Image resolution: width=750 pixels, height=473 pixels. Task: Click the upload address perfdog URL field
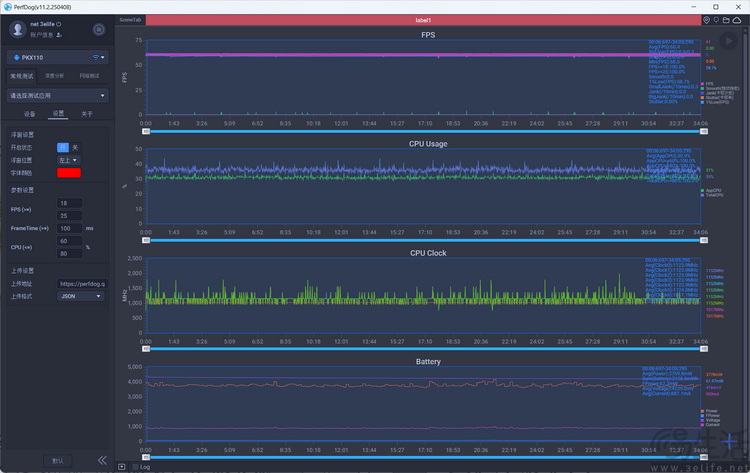point(82,284)
